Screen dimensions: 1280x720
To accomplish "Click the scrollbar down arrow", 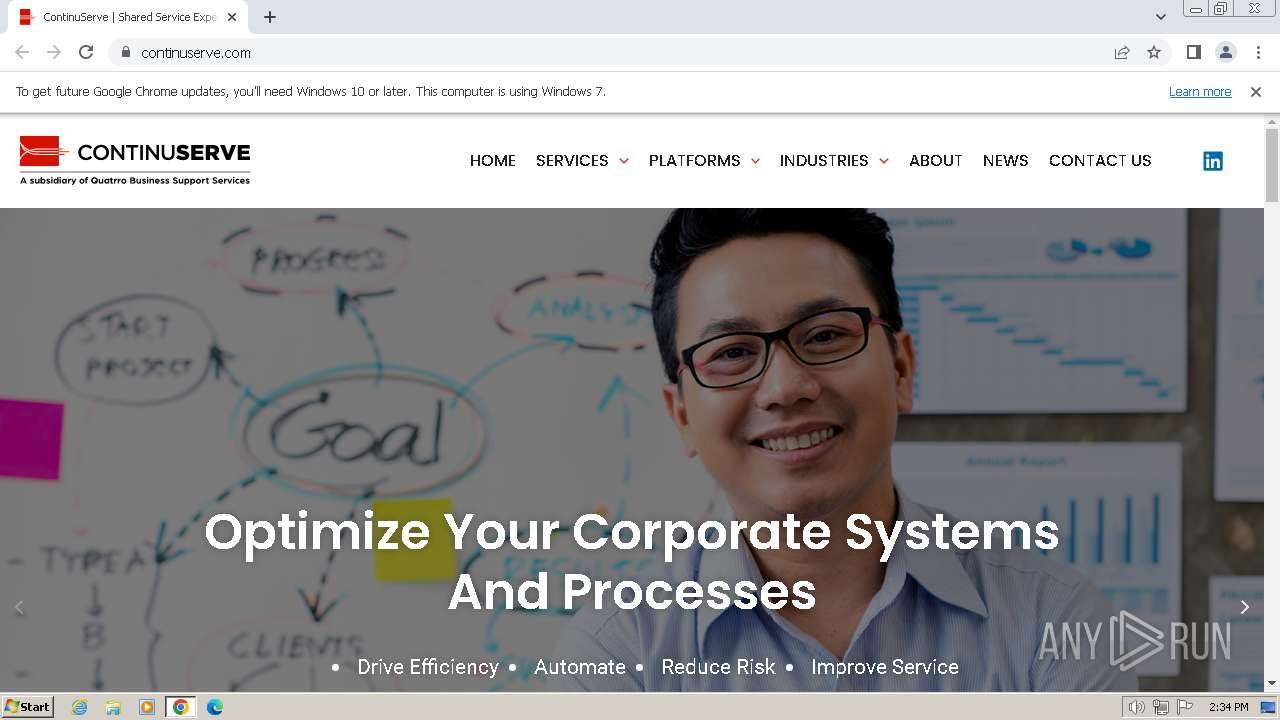I will [1272, 683].
